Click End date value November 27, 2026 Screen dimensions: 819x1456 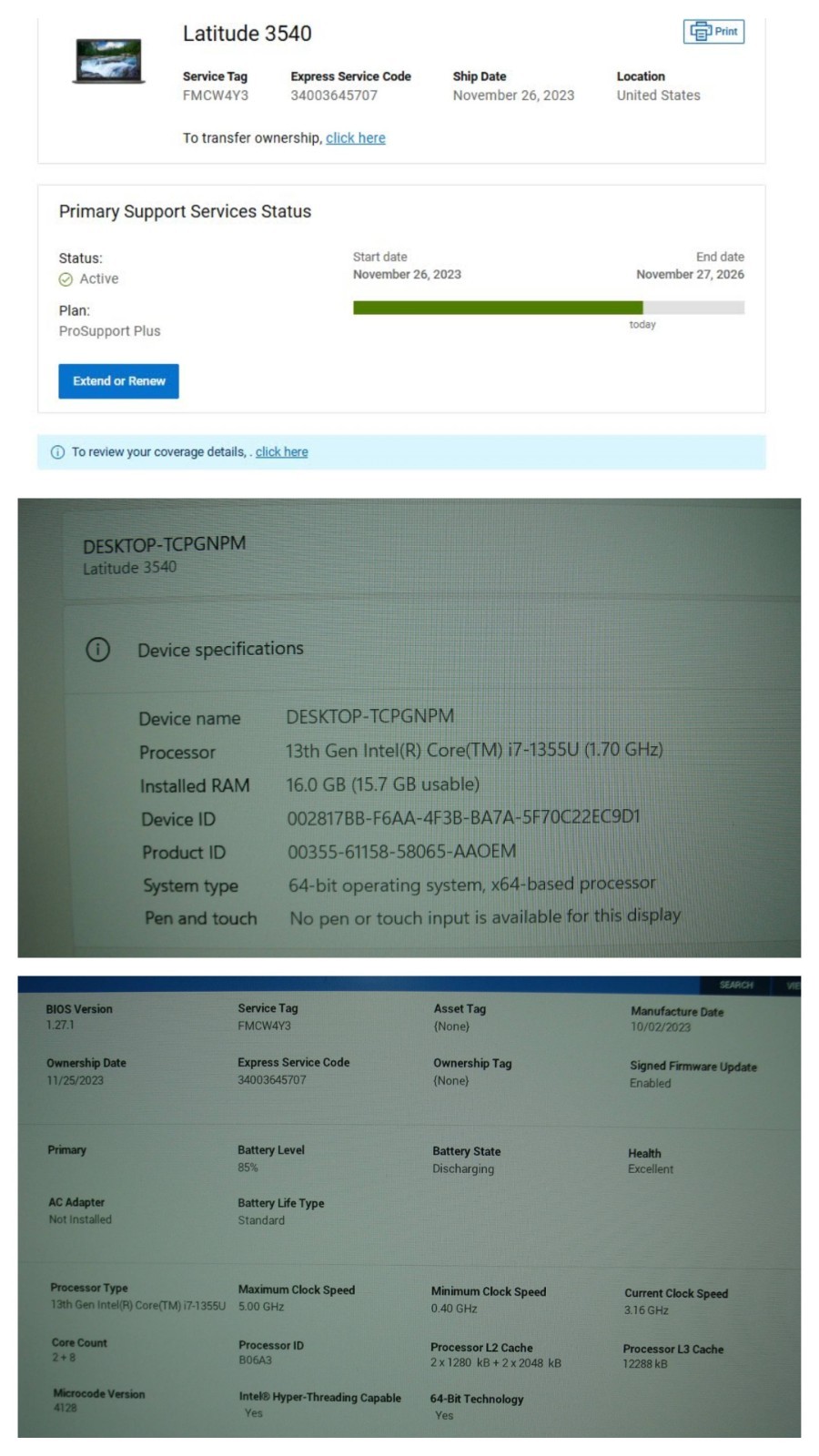point(690,274)
